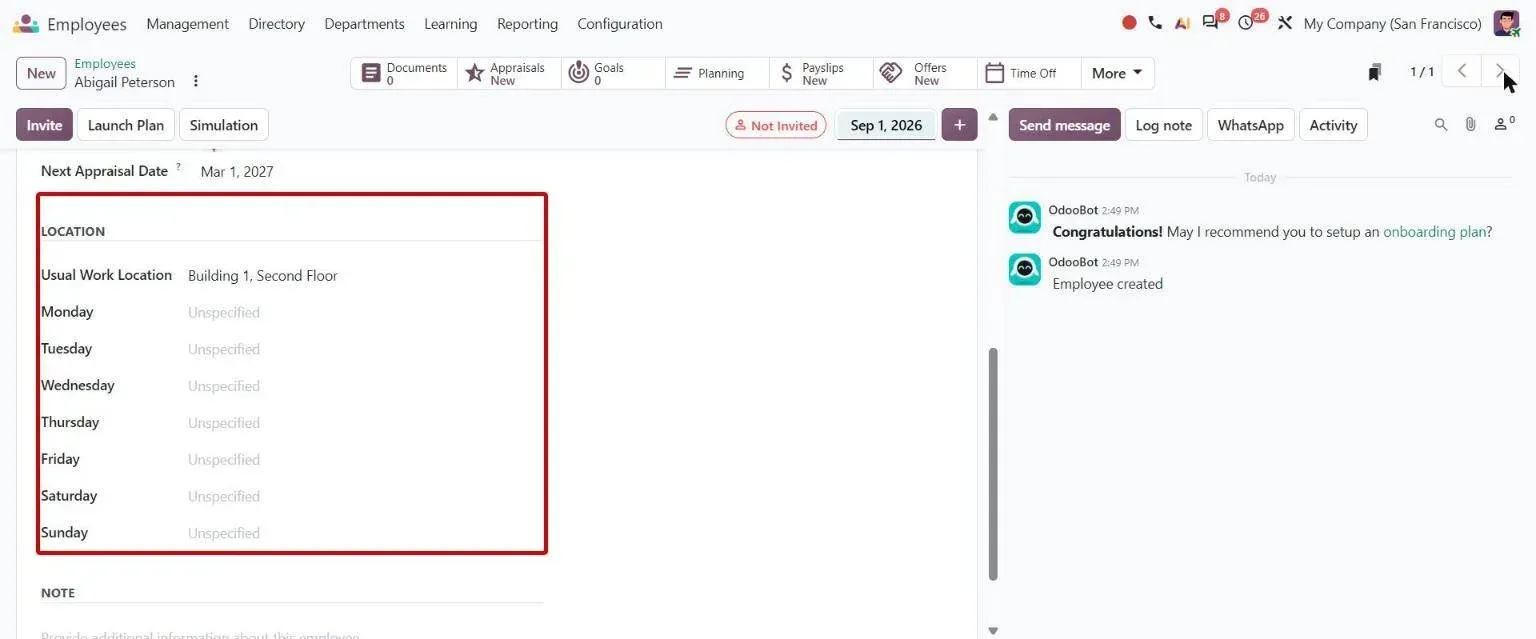The image size is (1536, 639).
Task: Open Planning smart button
Action: pyautogui.click(x=717, y=73)
